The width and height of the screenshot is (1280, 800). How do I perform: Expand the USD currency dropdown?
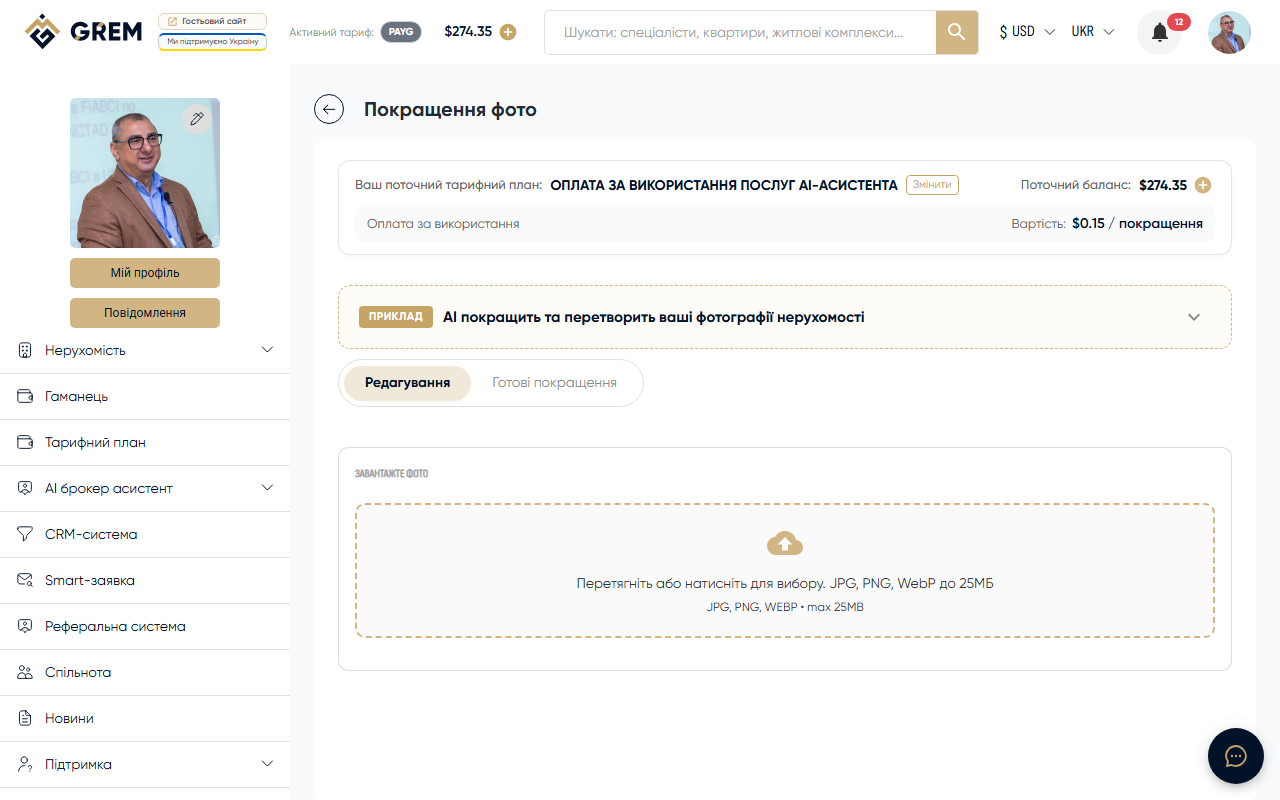(1025, 31)
